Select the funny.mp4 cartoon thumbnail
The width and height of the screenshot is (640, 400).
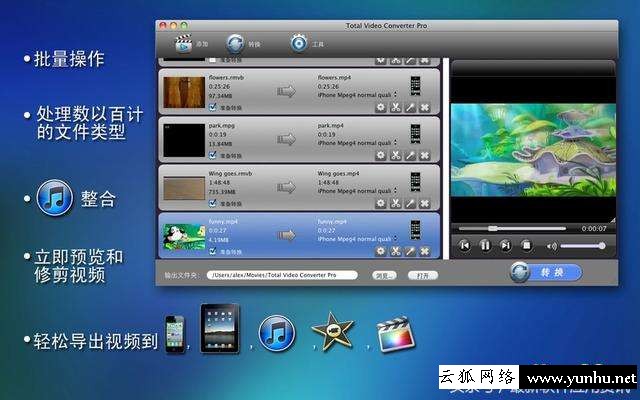[184, 237]
